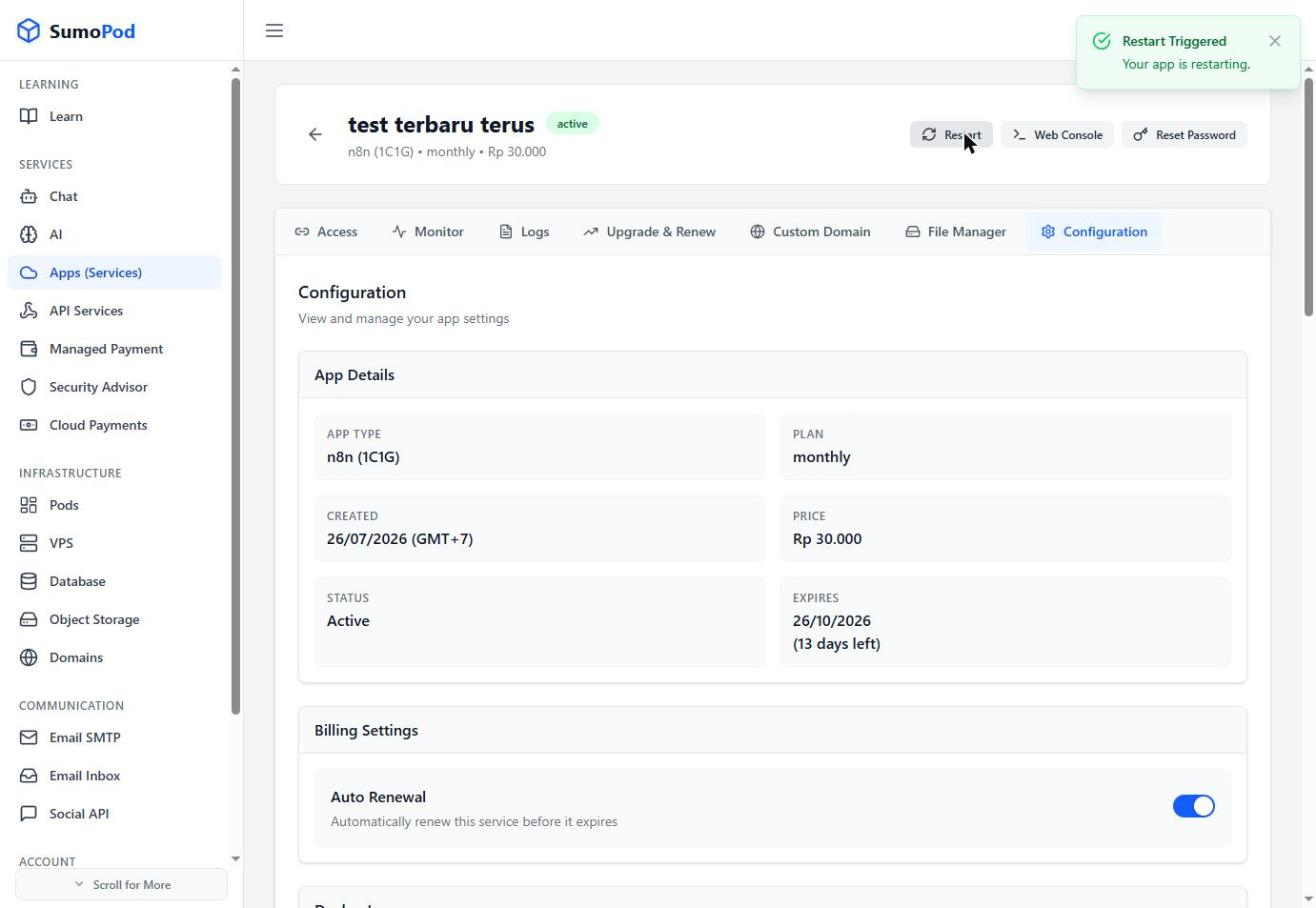Open Apps (Services) in the sidebar

click(x=114, y=272)
